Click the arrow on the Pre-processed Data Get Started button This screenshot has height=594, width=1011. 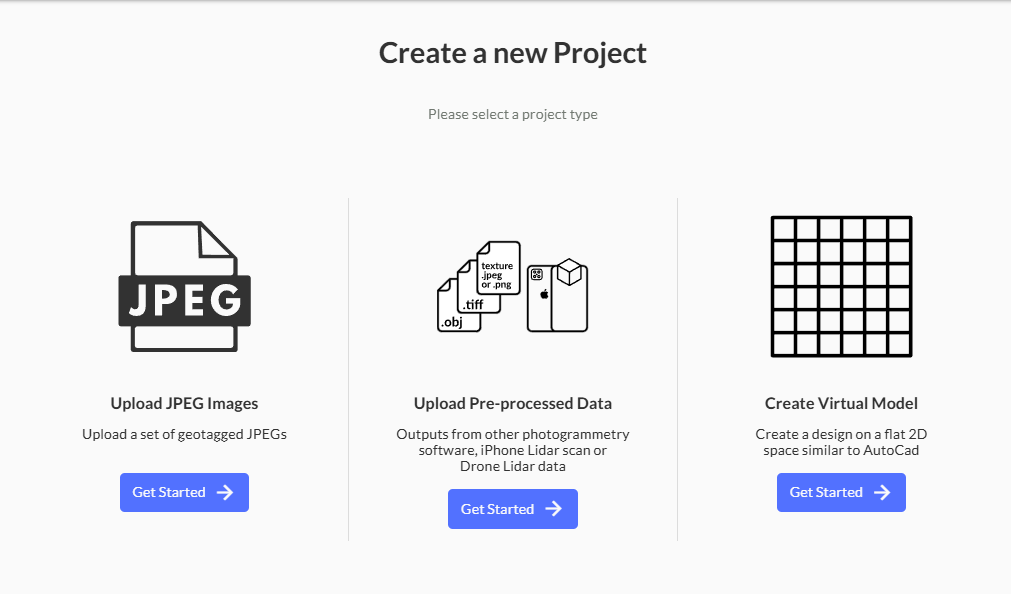point(553,509)
